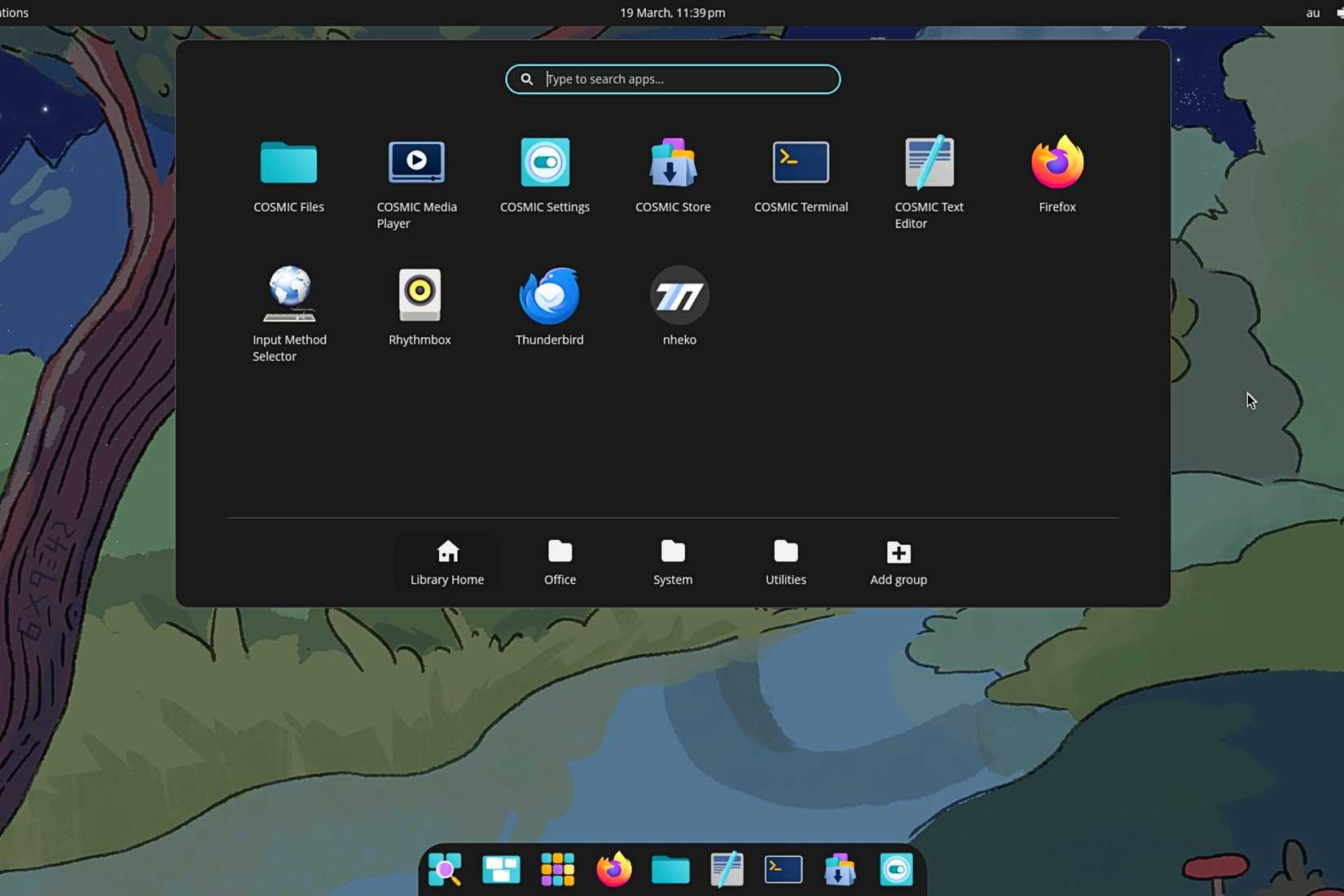
Task: Open the Files folder icon in dock
Action: point(670,870)
